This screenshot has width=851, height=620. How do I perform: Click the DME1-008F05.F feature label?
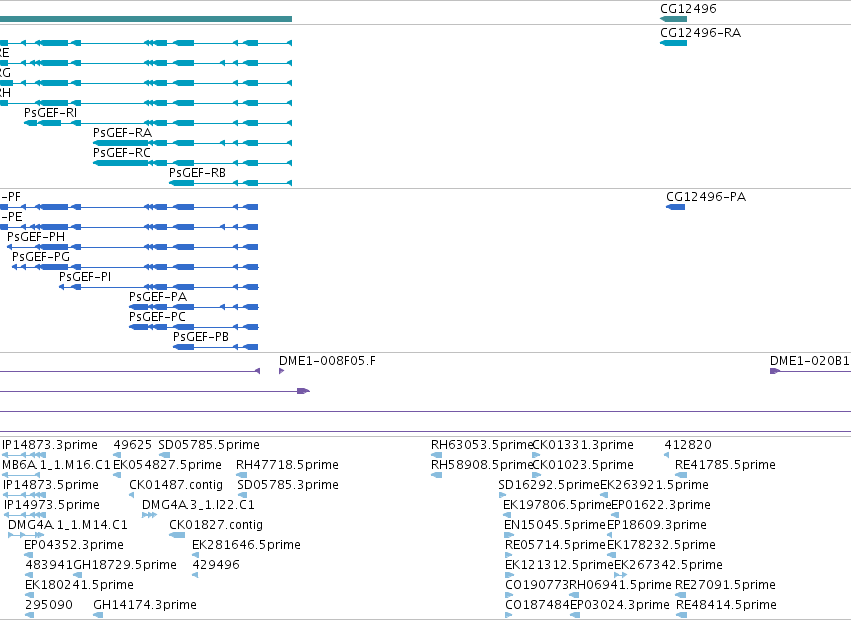tap(327, 361)
